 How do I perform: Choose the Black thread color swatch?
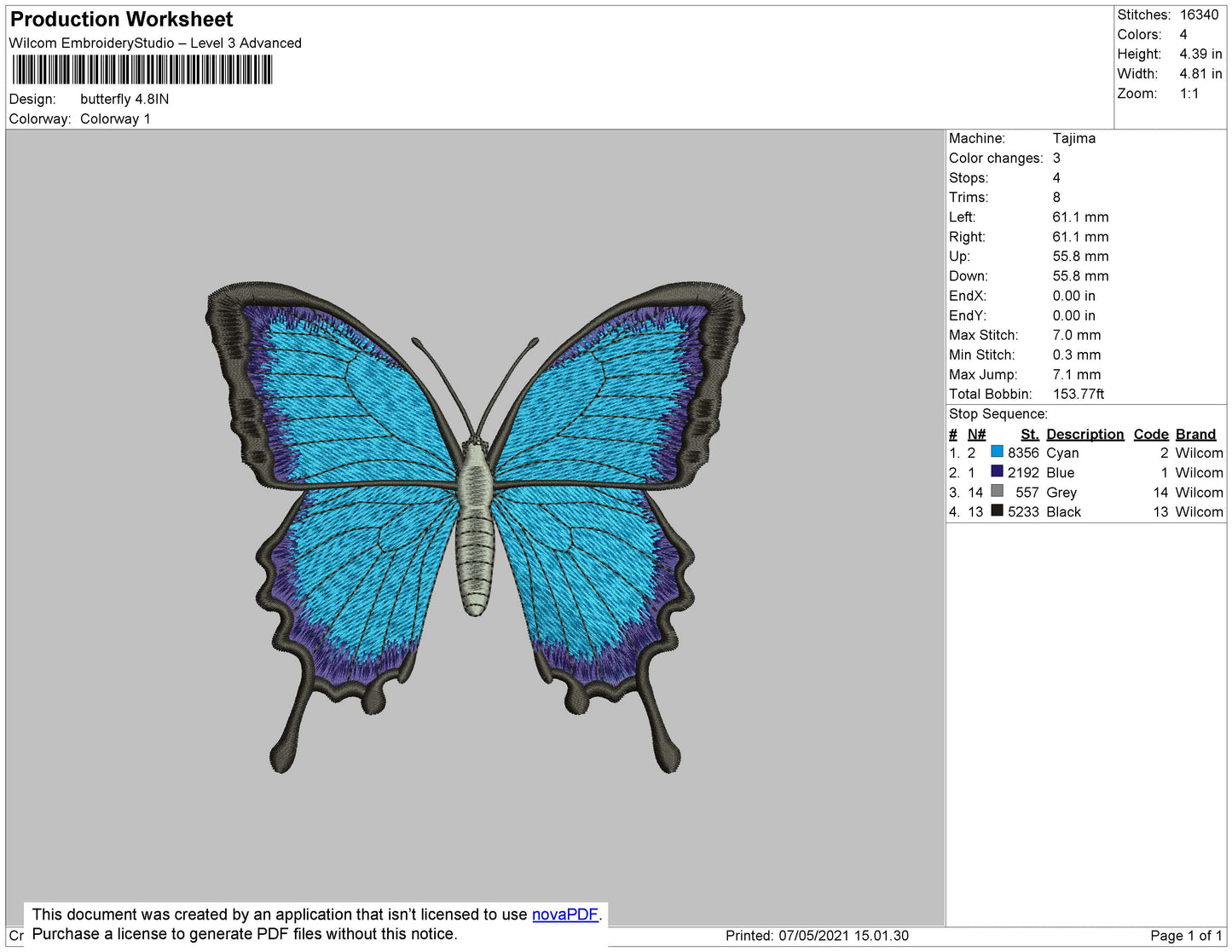click(997, 511)
